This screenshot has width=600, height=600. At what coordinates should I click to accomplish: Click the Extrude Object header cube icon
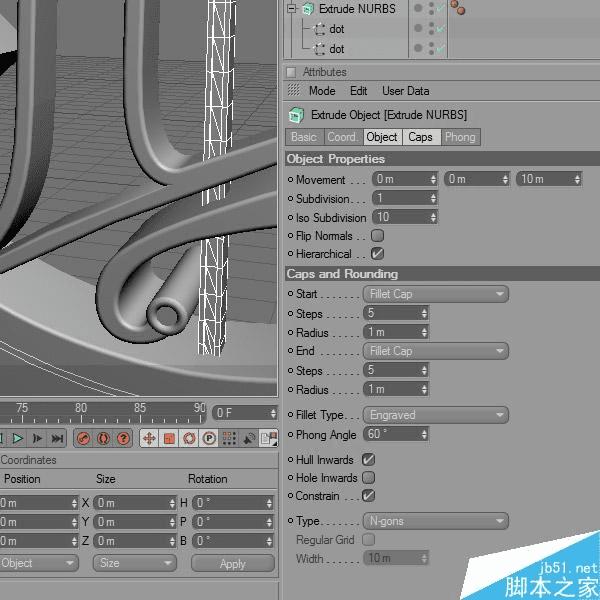click(x=296, y=115)
